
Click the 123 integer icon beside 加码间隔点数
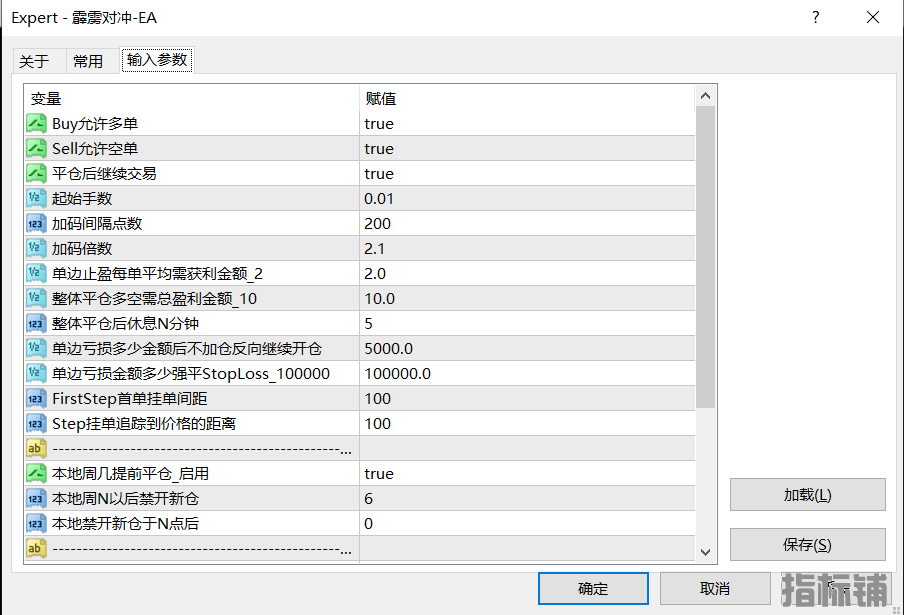click(36, 223)
